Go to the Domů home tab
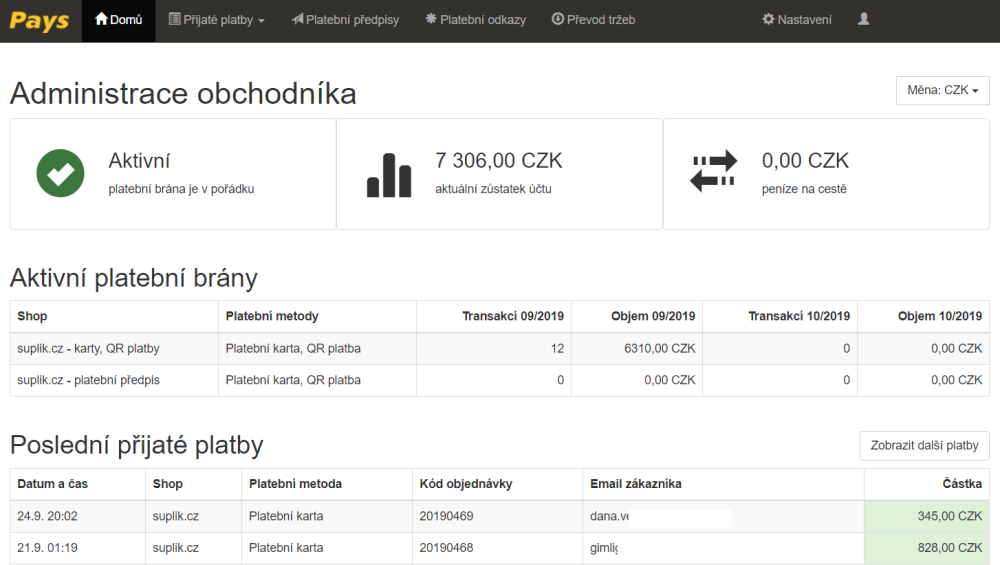Screen dimensions: 1000x565 (x=118, y=20)
